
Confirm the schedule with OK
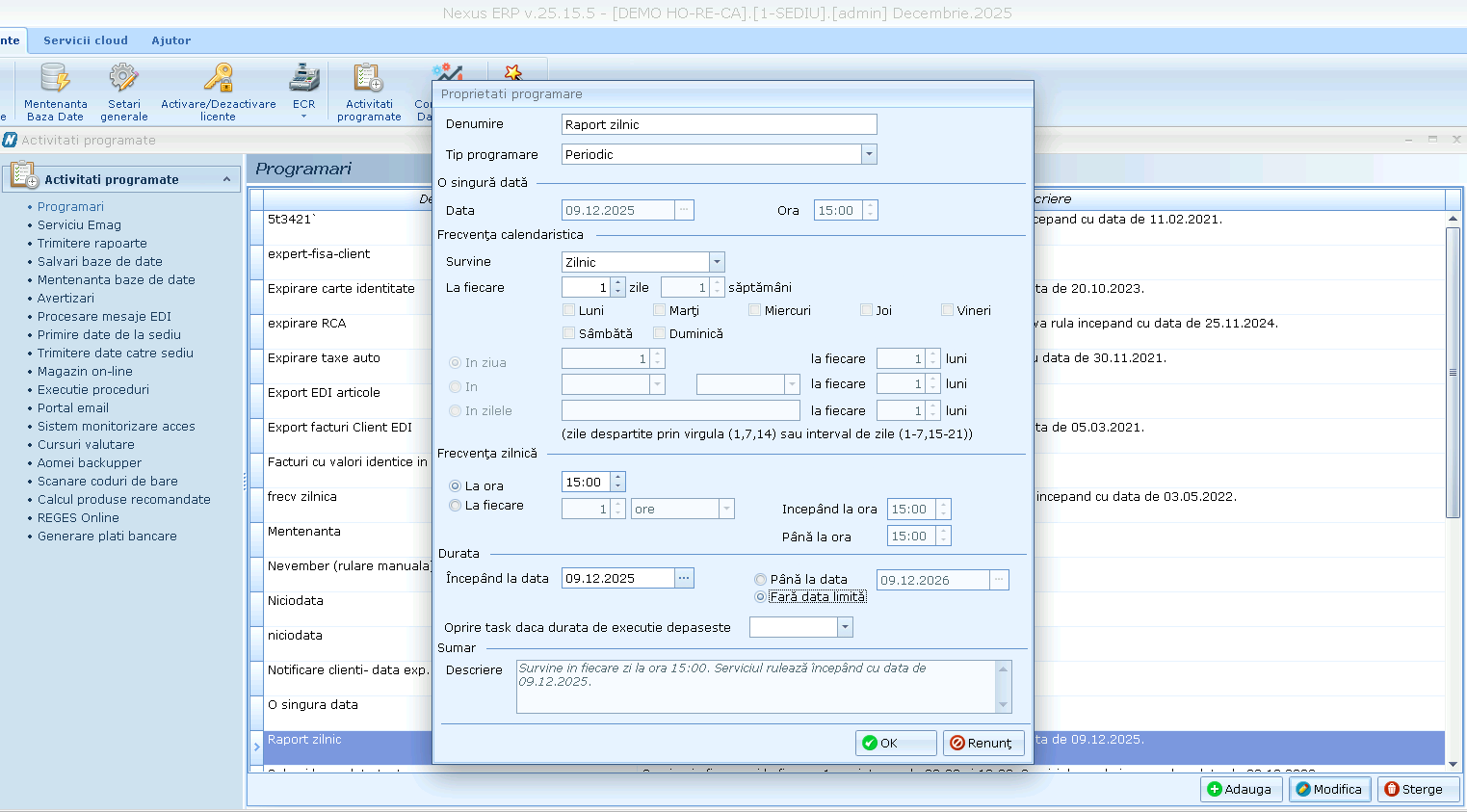pyautogui.click(x=895, y=743)
